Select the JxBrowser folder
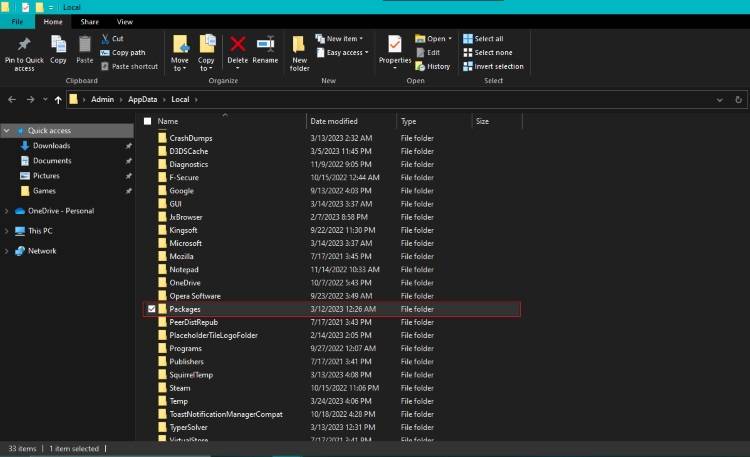Screen dimensions: 750x457 pos(186,217)
